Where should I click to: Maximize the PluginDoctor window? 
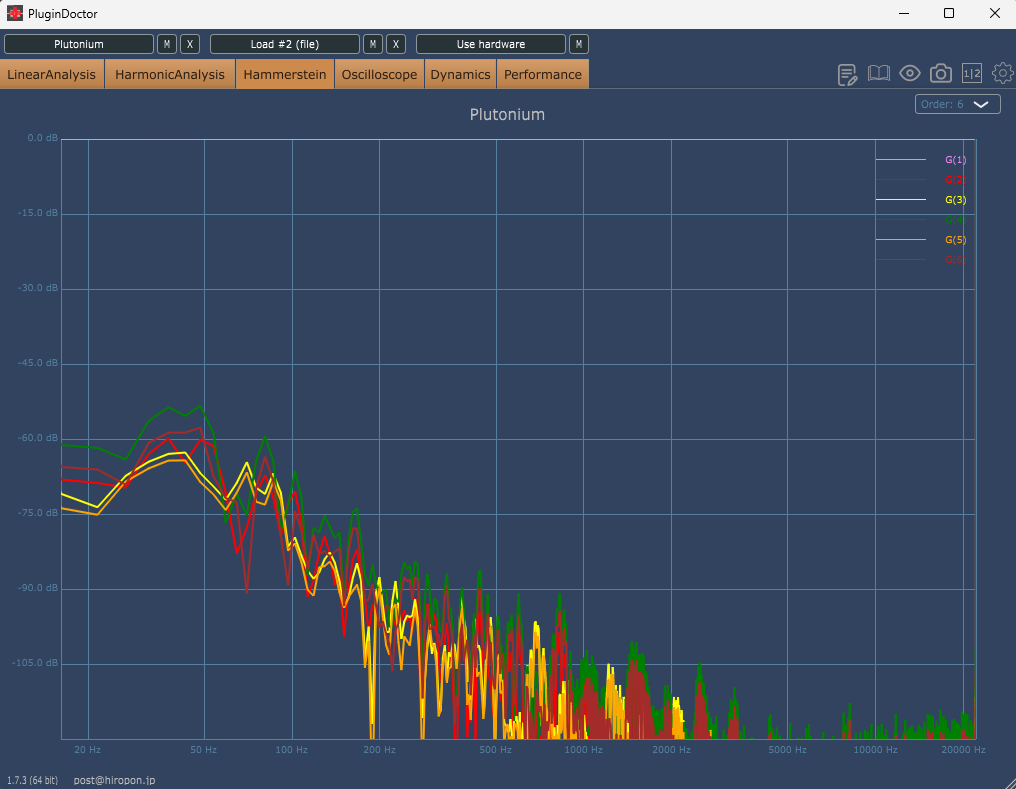point(949,14)
